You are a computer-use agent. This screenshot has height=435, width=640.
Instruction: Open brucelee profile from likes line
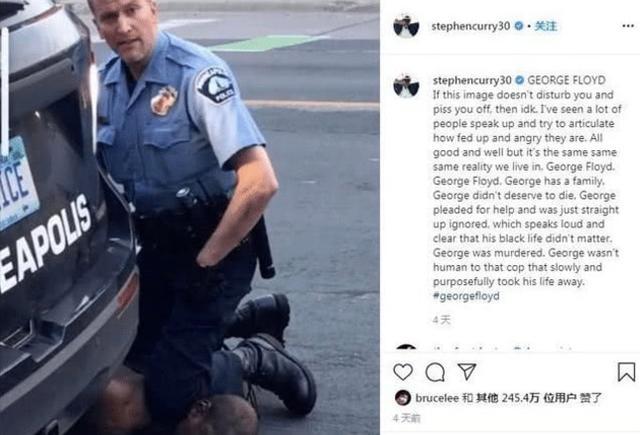point(437,397)
